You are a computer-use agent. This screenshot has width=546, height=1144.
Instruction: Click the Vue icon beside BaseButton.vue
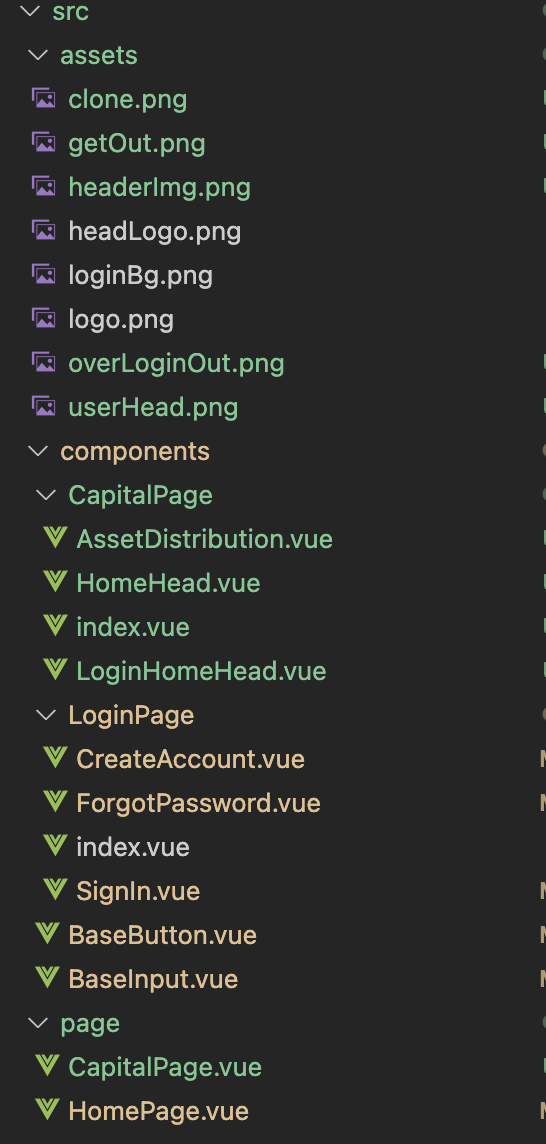(47, 934)
